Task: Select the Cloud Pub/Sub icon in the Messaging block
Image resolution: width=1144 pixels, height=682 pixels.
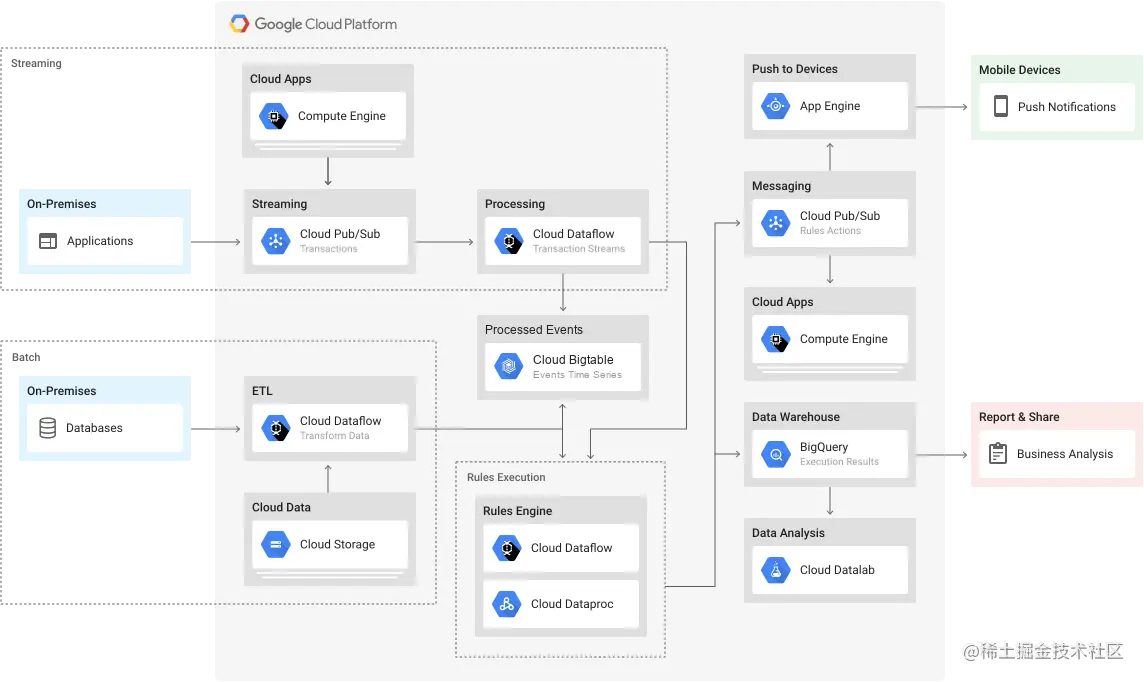Action: pos(776,222)
